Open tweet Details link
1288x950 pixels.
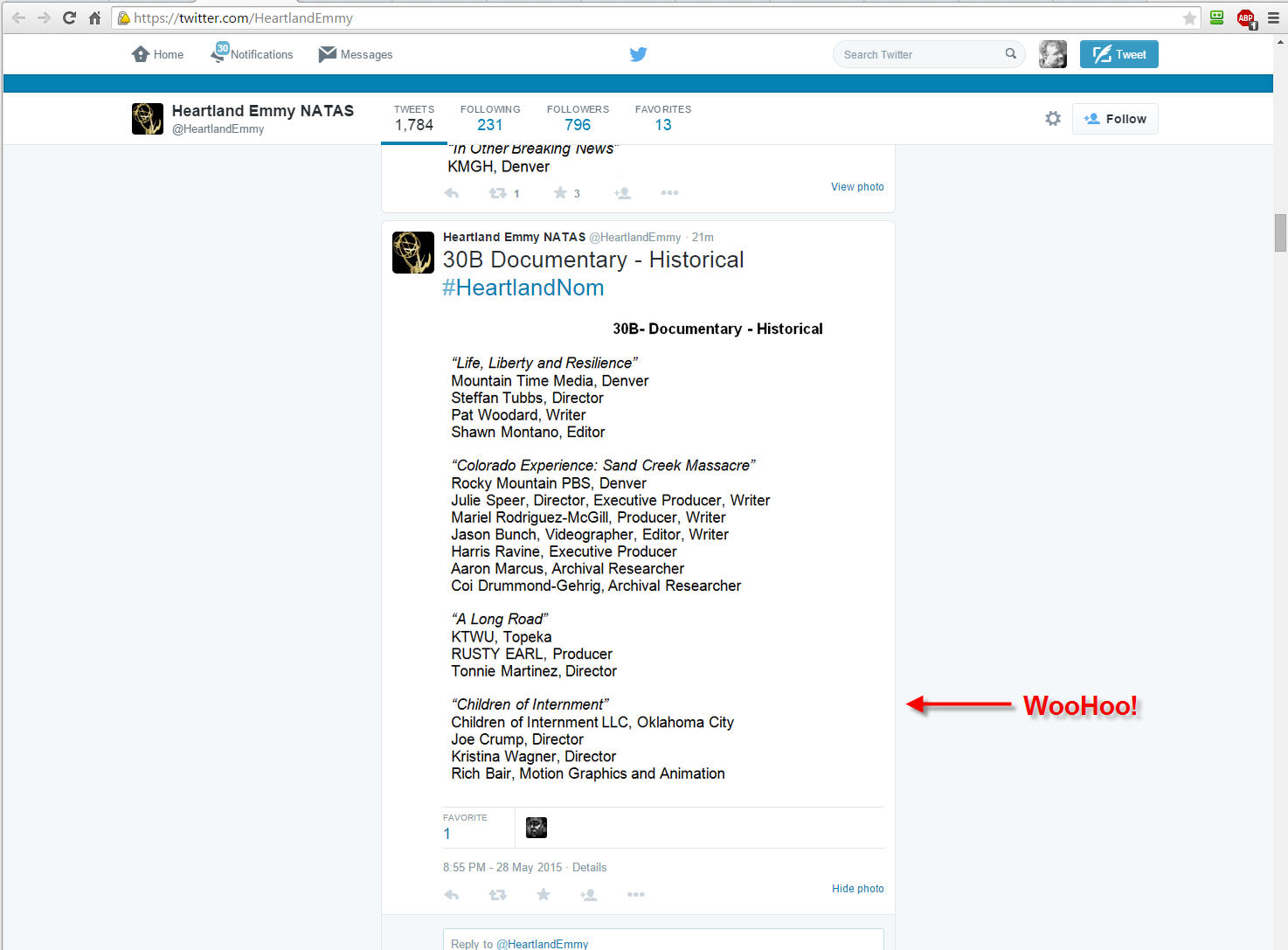pos(589,868)
